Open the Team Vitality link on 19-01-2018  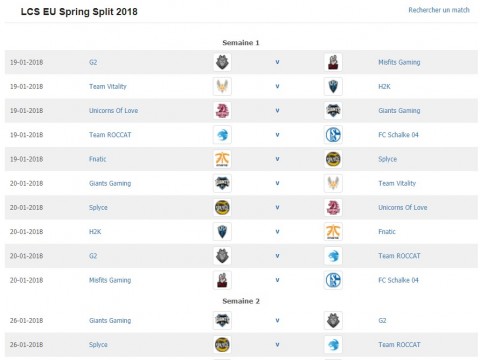108,87
